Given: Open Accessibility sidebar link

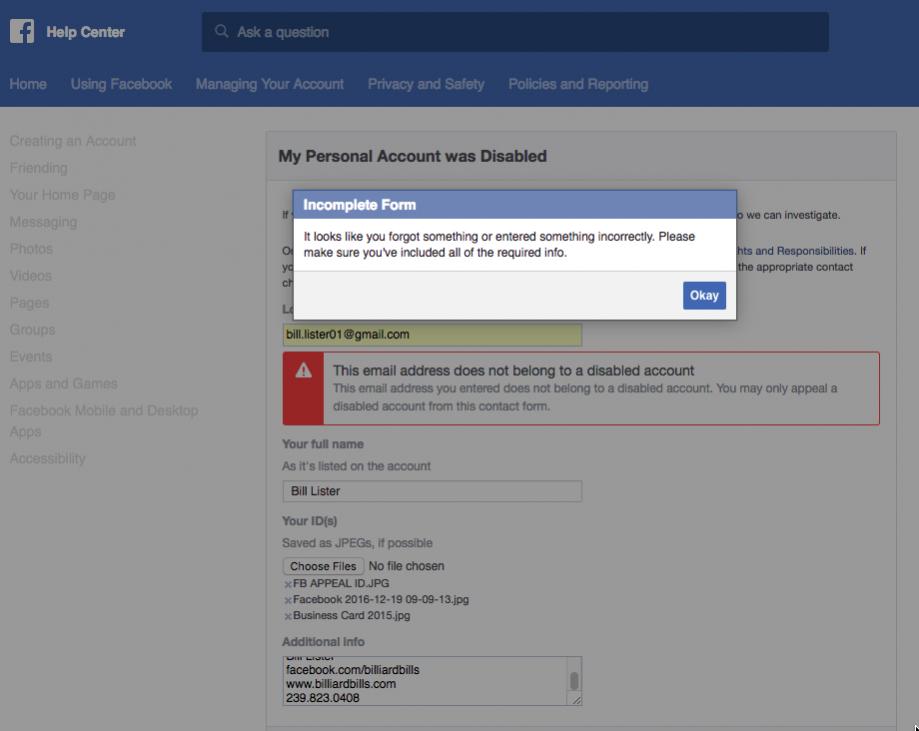Looking at the screenshot, I should point(47,458).
